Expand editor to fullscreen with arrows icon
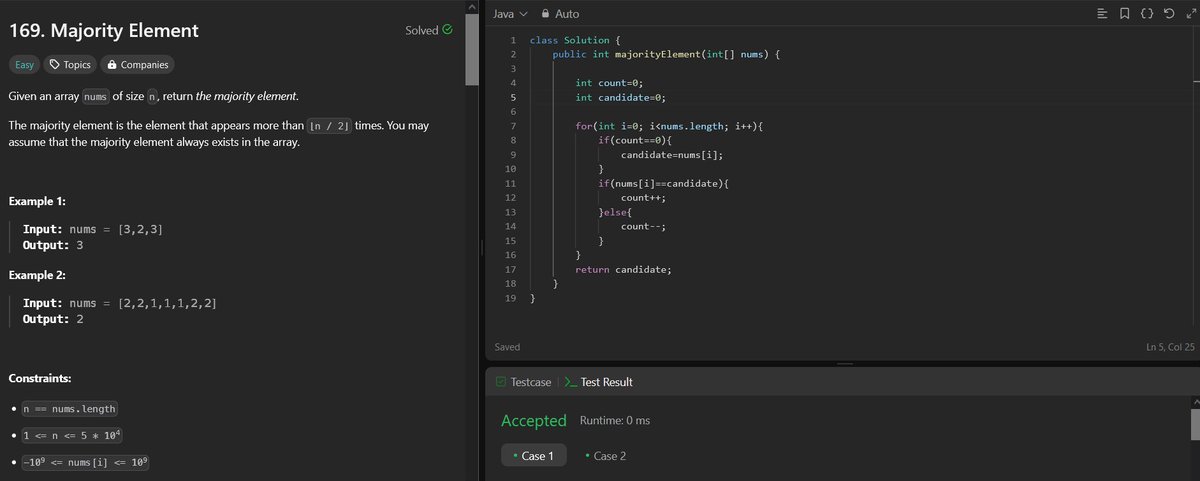This screenshot has width=1200, height=481. [x=1189, y=14]
